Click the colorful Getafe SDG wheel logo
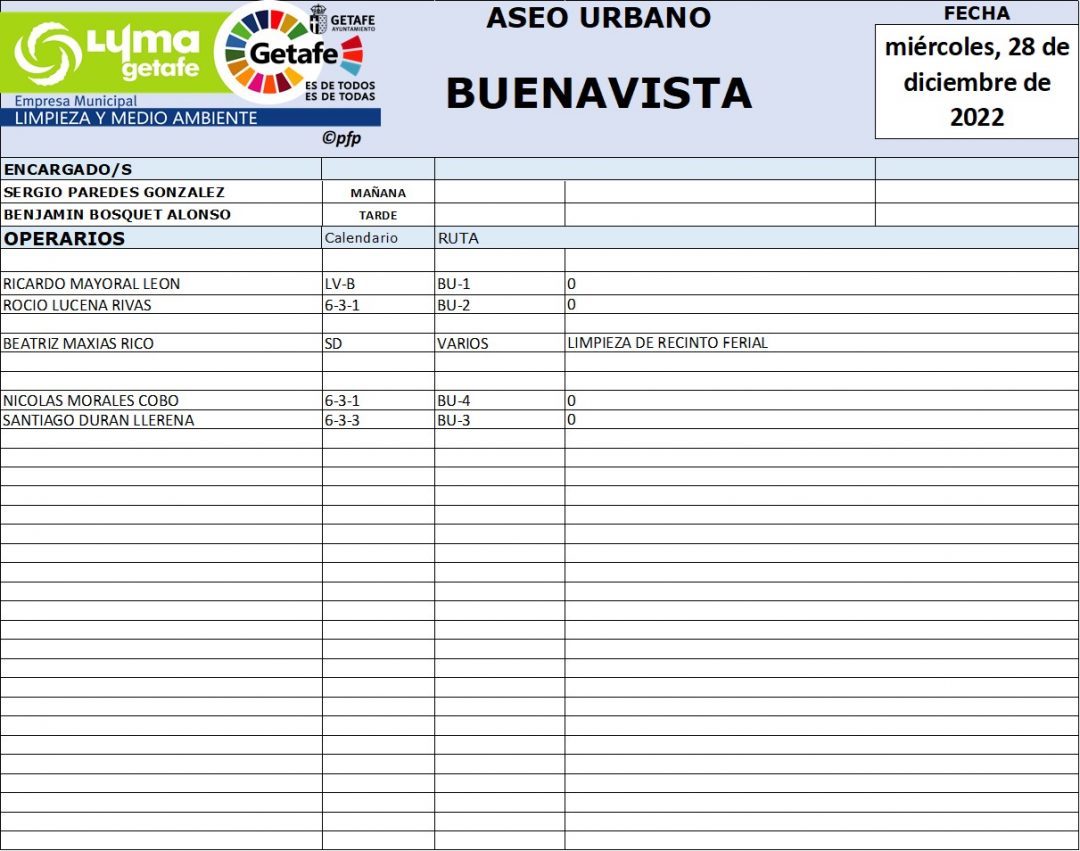This screenshot has width=1080, height=851. [288, 52]
